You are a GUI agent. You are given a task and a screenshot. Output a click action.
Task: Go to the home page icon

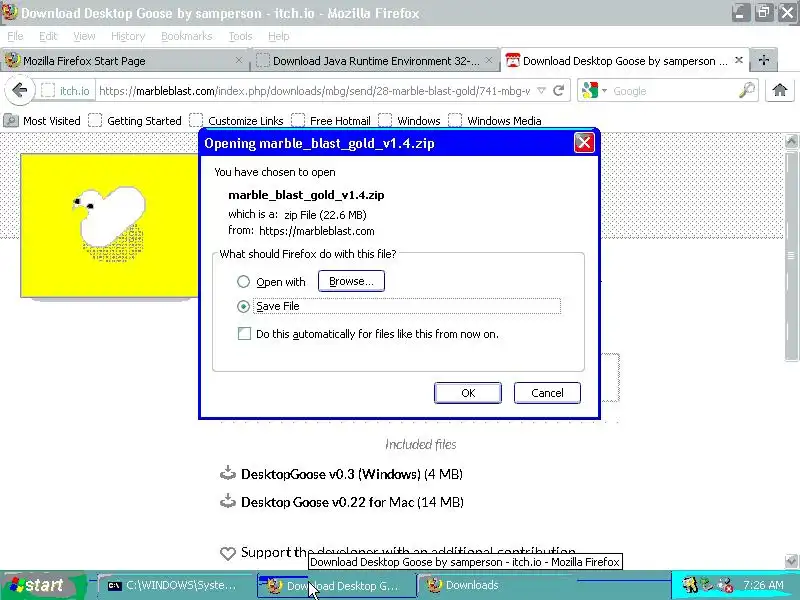point(779,91)
